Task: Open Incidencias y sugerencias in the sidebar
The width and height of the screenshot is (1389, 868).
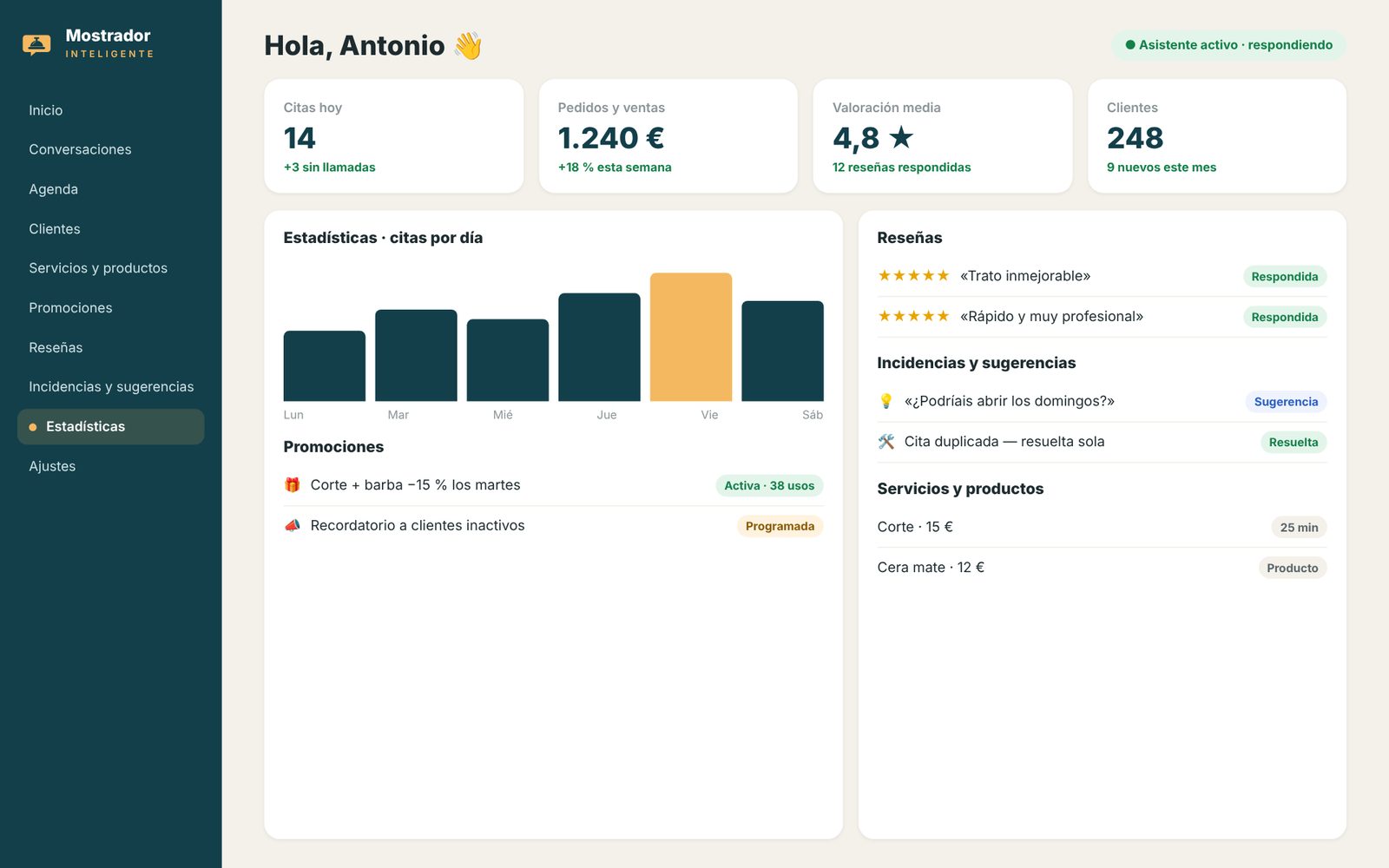Action: (x=111, y=387)
